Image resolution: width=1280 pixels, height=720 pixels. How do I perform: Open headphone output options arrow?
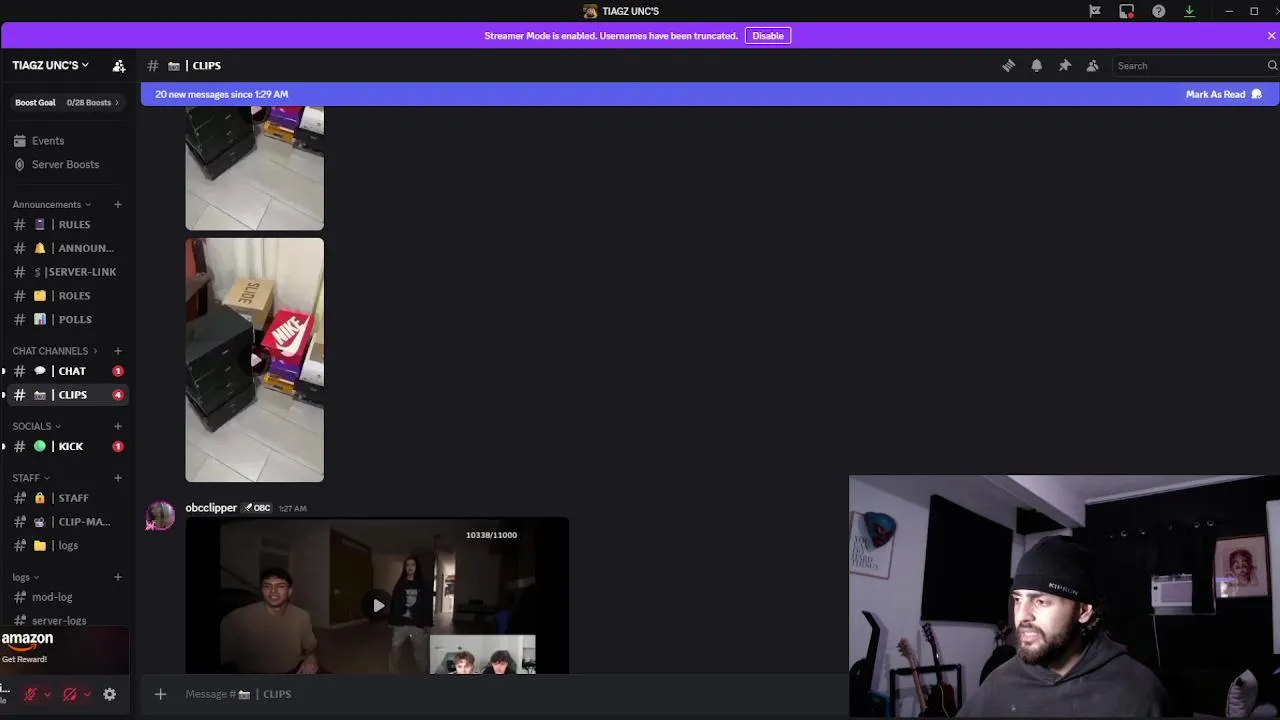[87, 694]
